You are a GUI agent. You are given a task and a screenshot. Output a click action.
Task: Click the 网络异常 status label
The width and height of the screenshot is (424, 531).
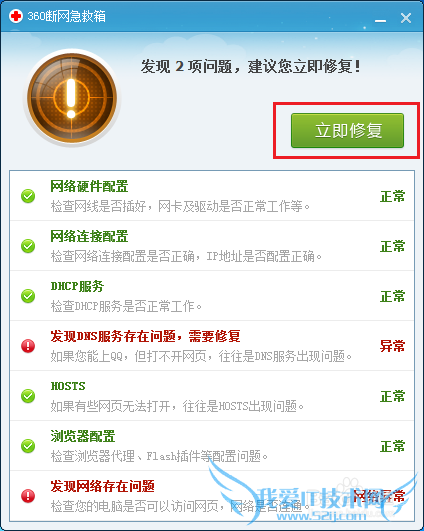coord(379,496)
